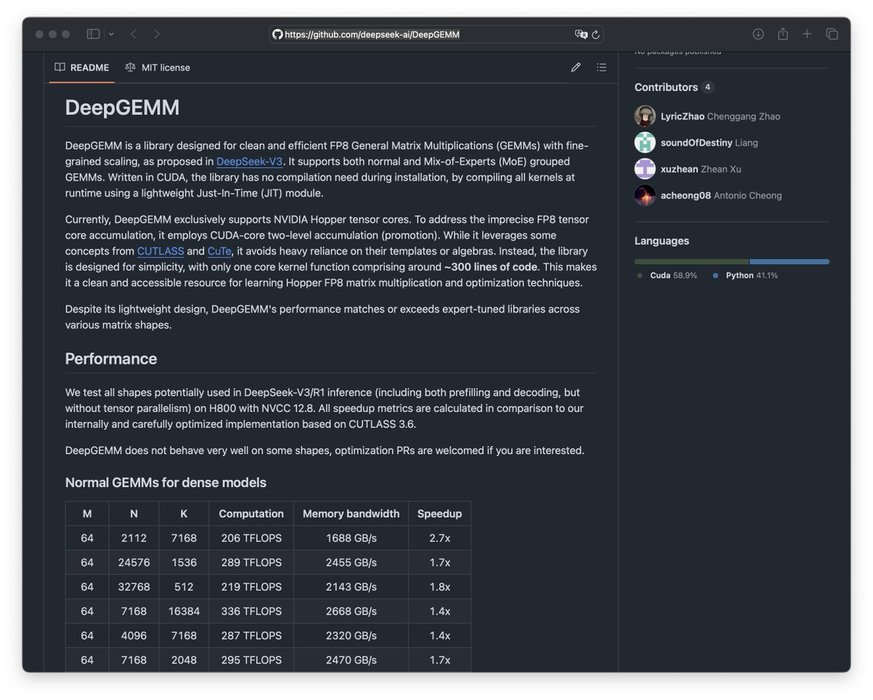Expand the sidebar options dropdown arrow
The image size is (873, 700).
click(x=111, y=35)
